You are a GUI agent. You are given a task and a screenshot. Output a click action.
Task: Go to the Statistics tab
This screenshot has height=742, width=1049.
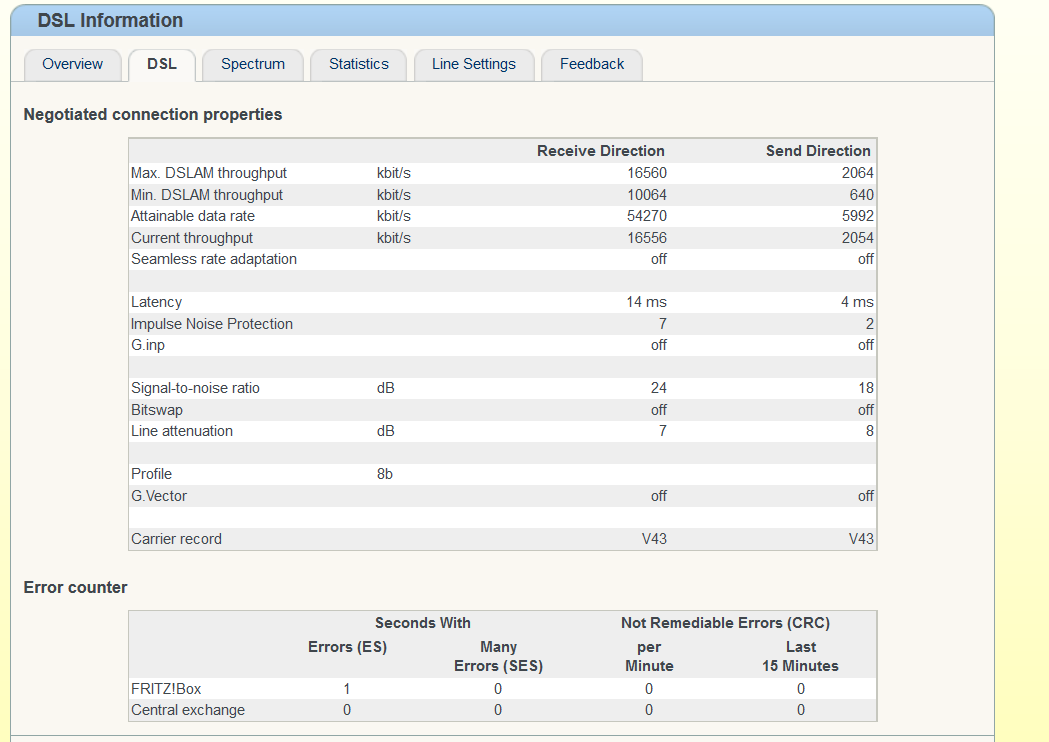pos(358,64)
